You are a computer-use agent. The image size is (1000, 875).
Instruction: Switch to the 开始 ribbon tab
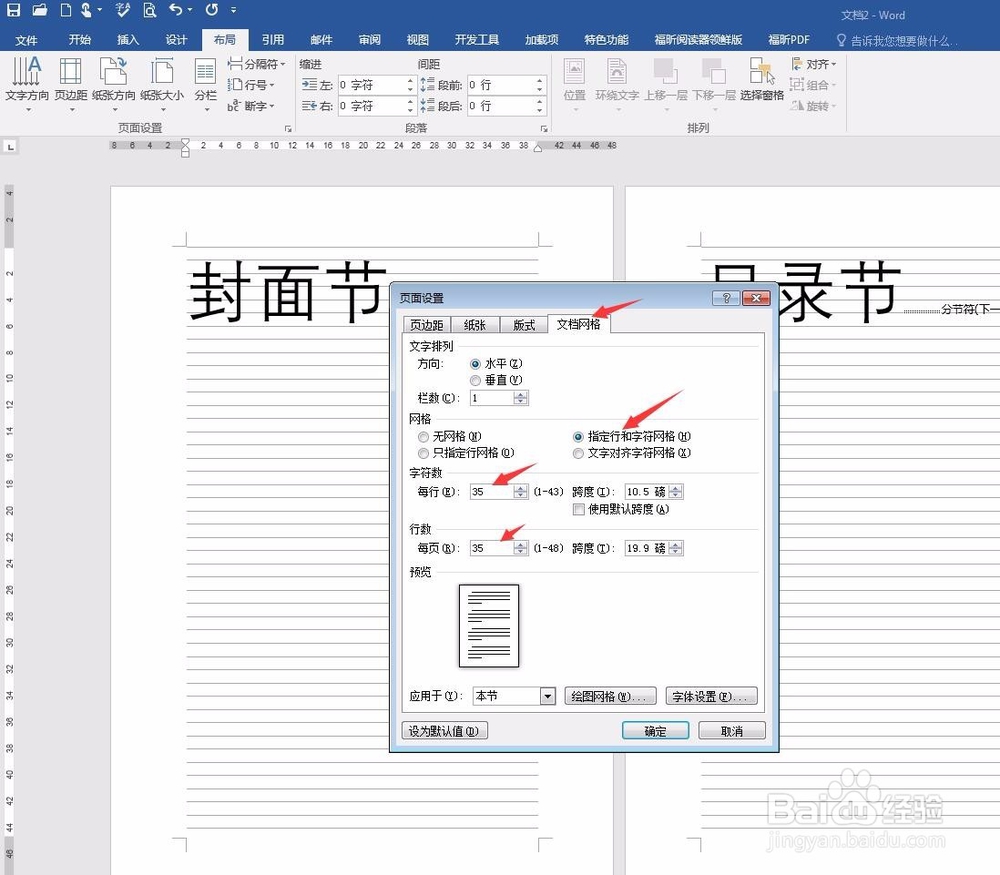tap(78, 39)
